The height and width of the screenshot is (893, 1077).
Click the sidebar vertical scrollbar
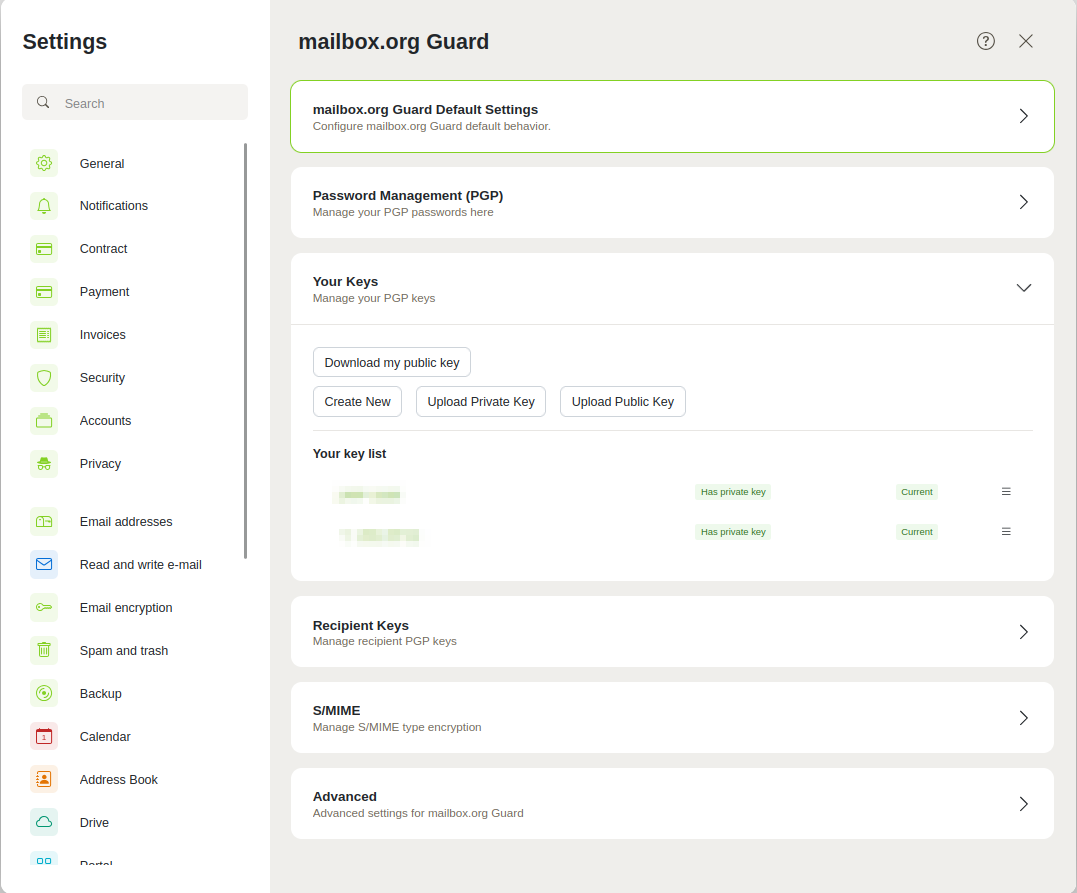[x=245, y=350]
